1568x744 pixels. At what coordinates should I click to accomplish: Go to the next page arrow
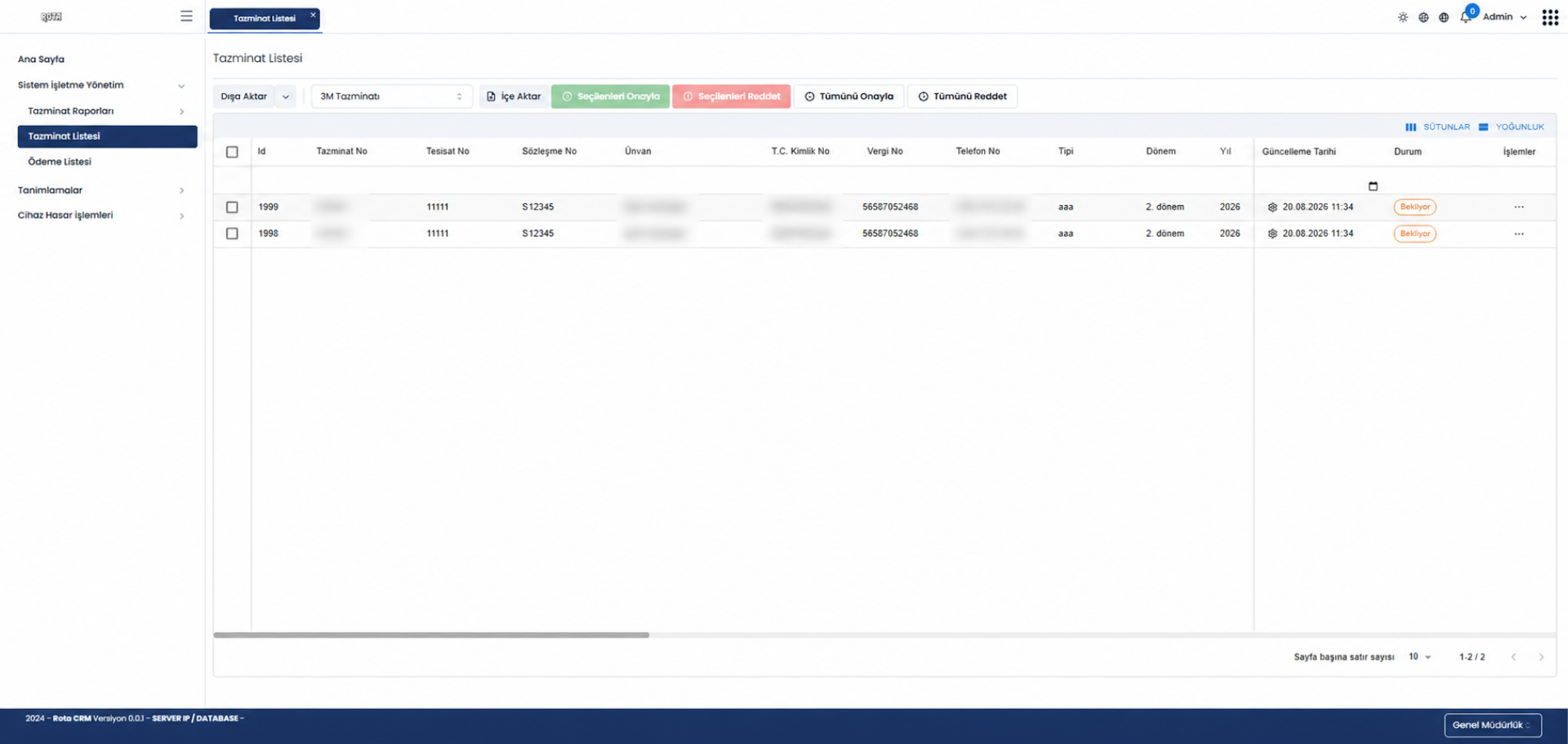(x=1541, y=657)
